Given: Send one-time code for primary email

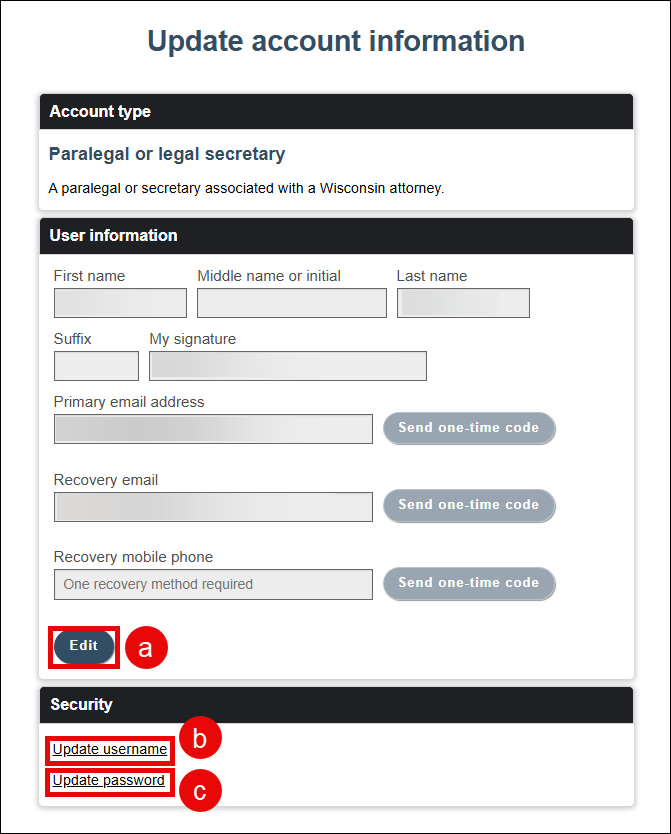Looking at the screenshot, I should (x=468, y=428).
